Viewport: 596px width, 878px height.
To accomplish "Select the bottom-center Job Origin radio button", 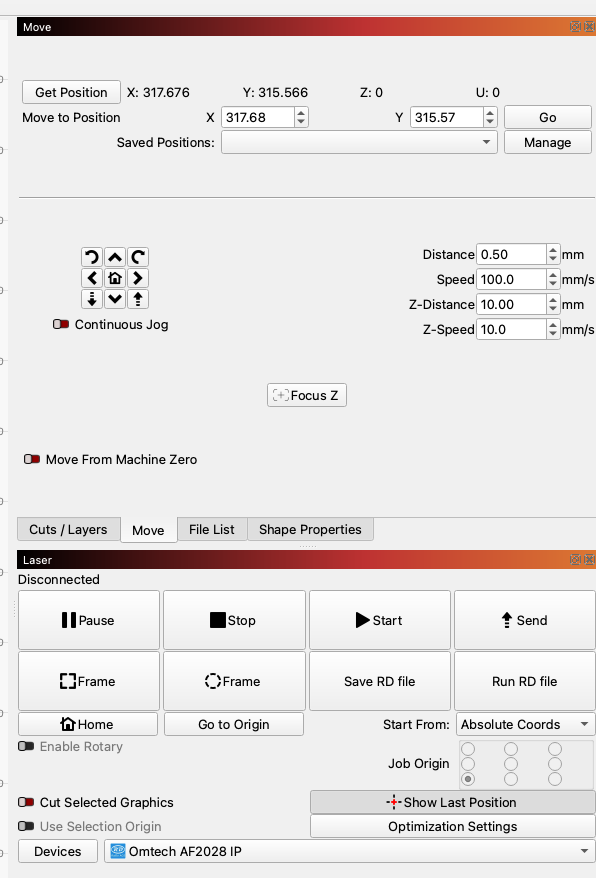I will point(511,778).
